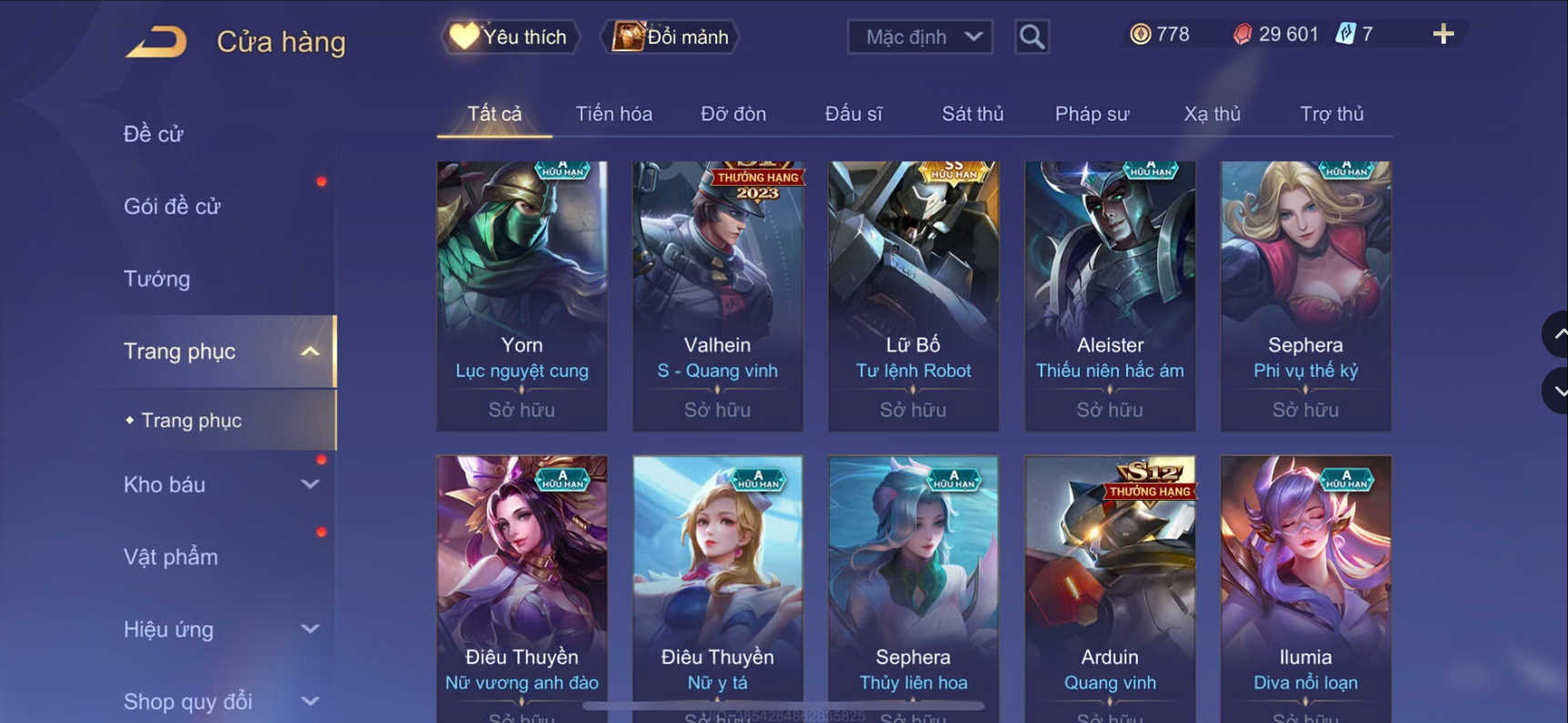Open the search magnifier icon

[1031, 36]
